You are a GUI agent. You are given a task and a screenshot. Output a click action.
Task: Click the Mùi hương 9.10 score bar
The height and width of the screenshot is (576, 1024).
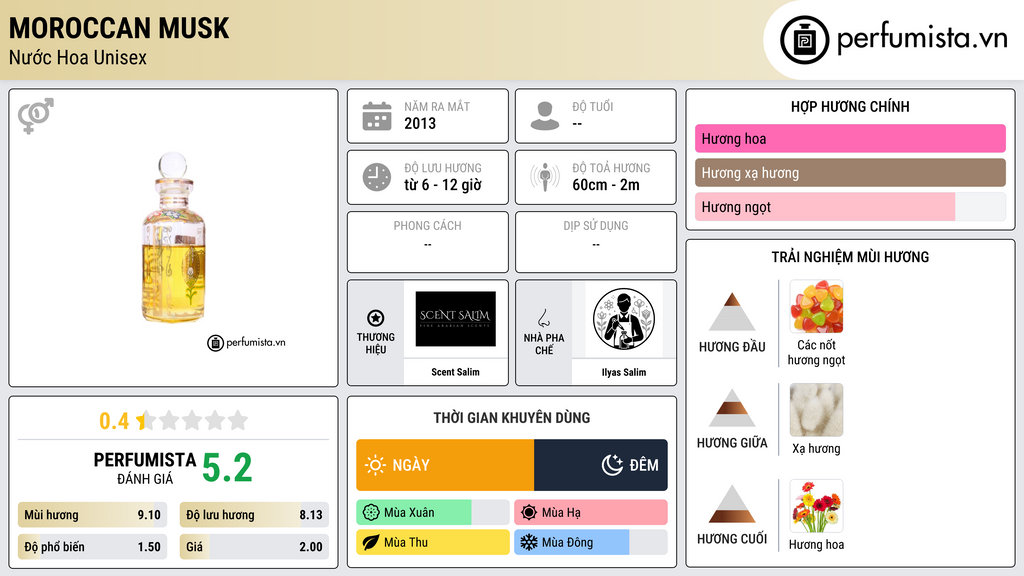click(x=93, y=515)
